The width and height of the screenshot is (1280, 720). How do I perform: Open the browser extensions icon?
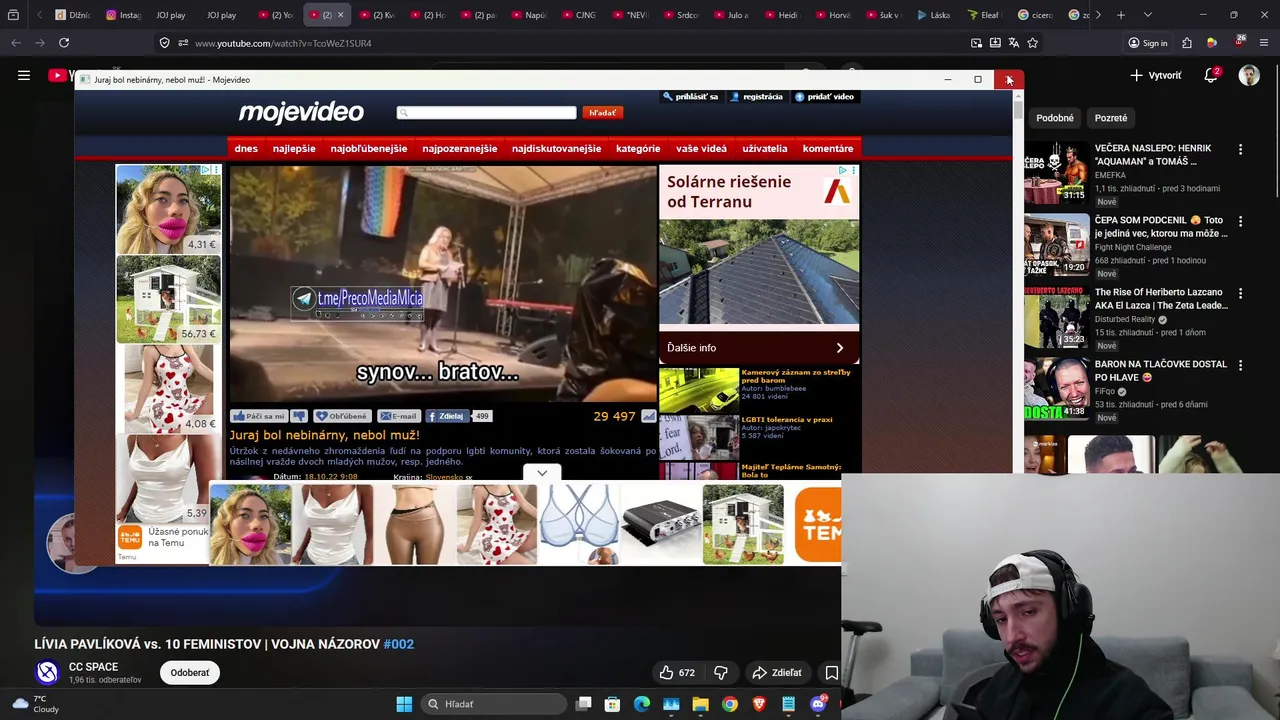1187,43
